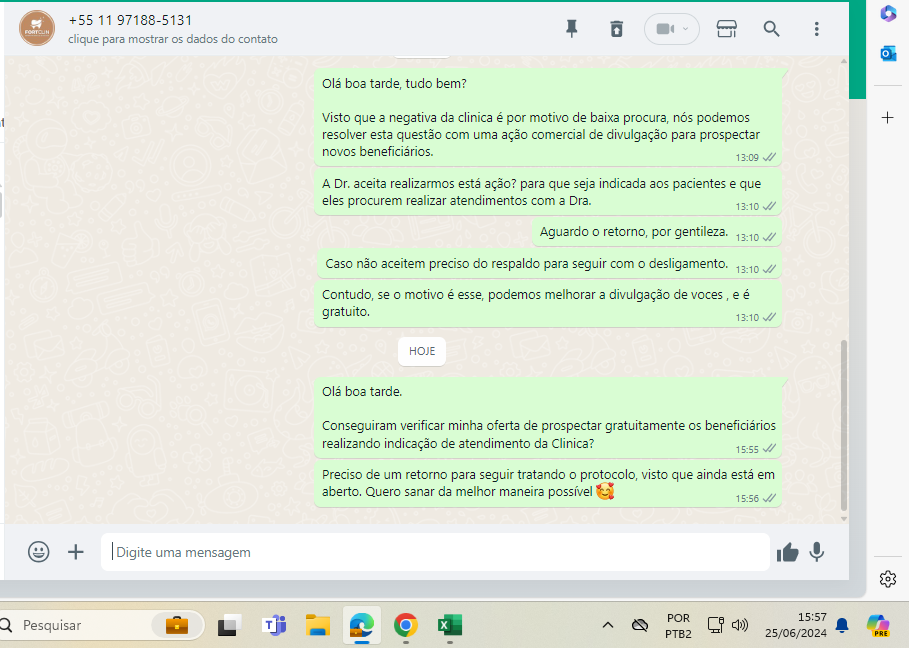
Task: Pin this chat with the pushpin icon
Action: (572, 28)
